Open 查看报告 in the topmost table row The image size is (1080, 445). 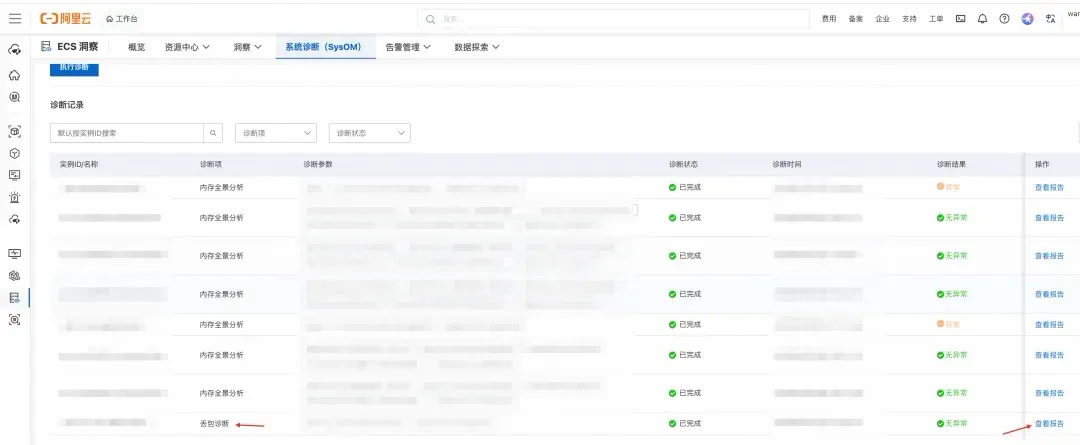tap(1049, 187)
